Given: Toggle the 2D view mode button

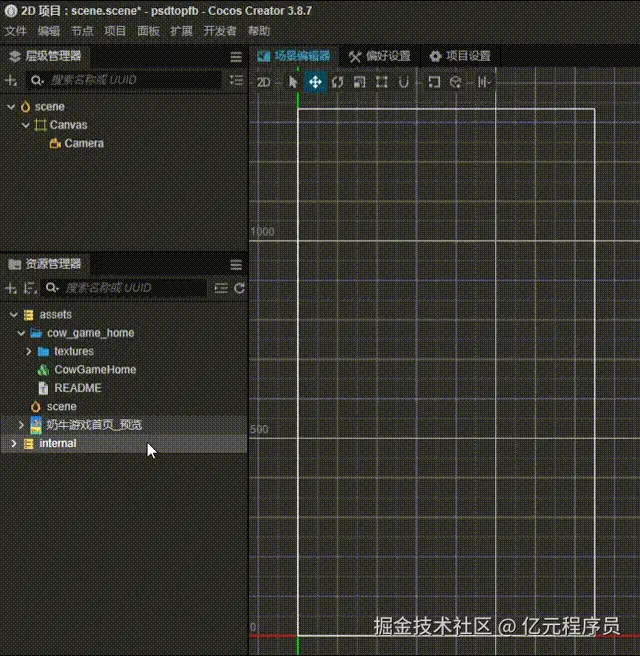Looking at the screenshot, I should pos(264,82).
